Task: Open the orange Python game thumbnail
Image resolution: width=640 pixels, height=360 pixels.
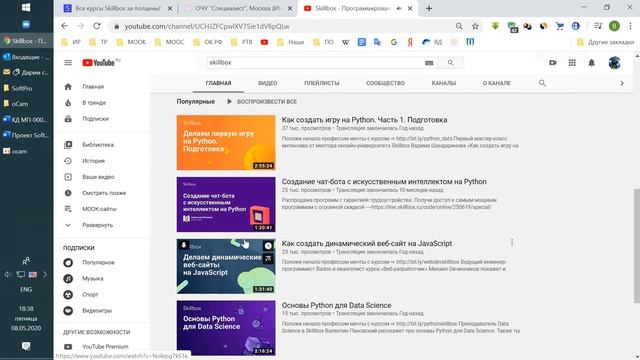Action: [226, 142]
